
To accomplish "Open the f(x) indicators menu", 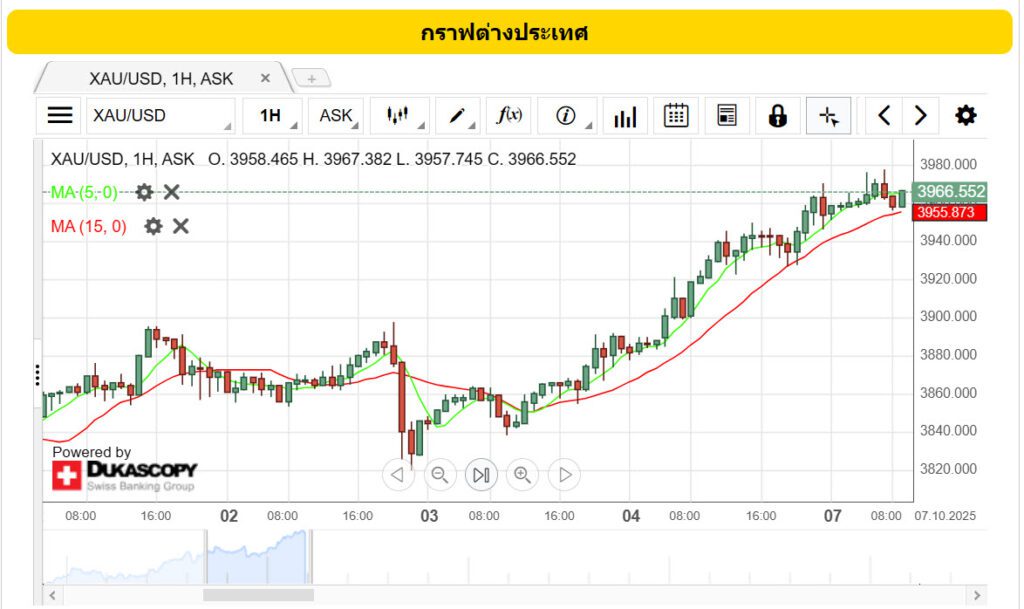I will 510,116.
